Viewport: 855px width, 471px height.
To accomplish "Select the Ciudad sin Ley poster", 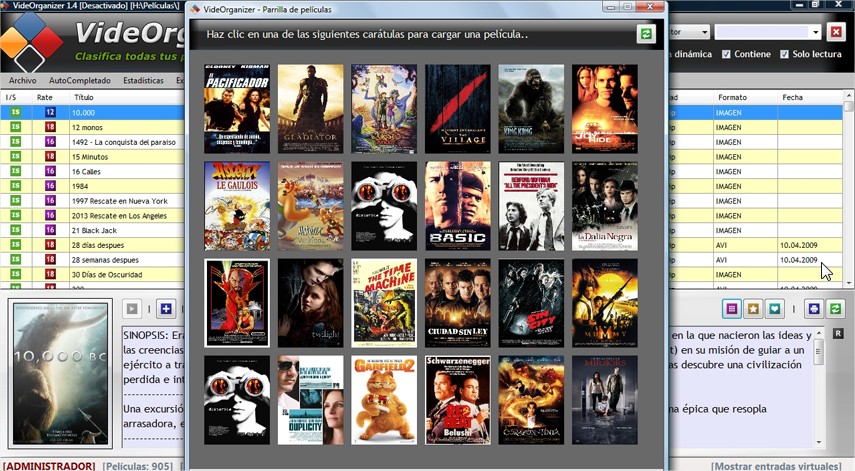I will tap(457, 303).
